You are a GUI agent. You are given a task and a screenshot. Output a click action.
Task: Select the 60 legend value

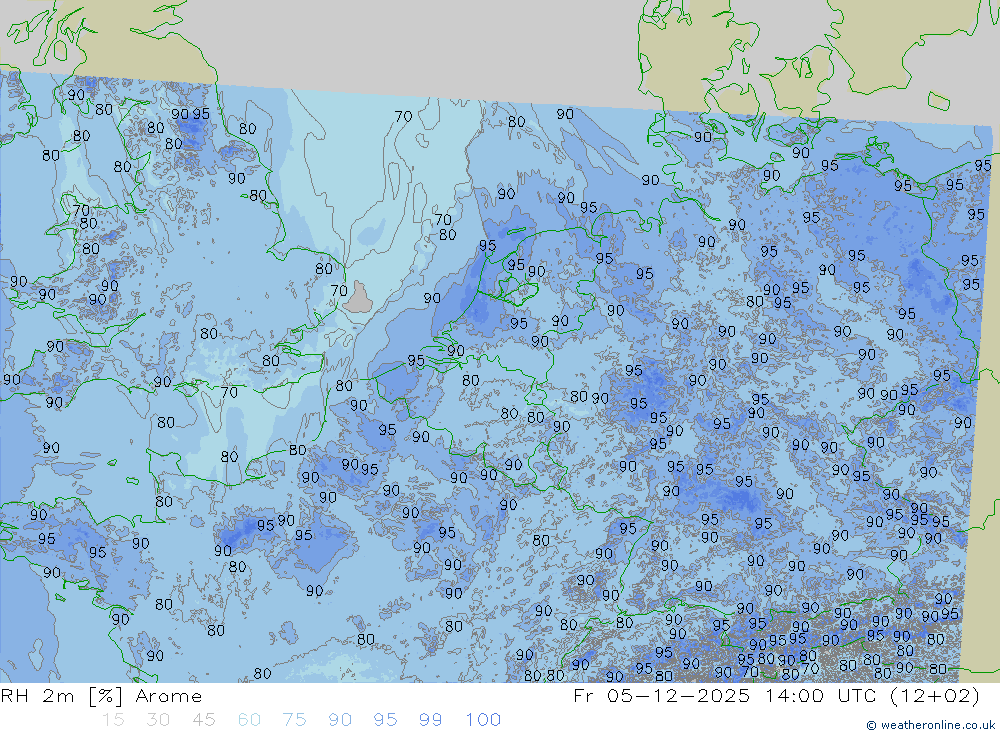249,720
